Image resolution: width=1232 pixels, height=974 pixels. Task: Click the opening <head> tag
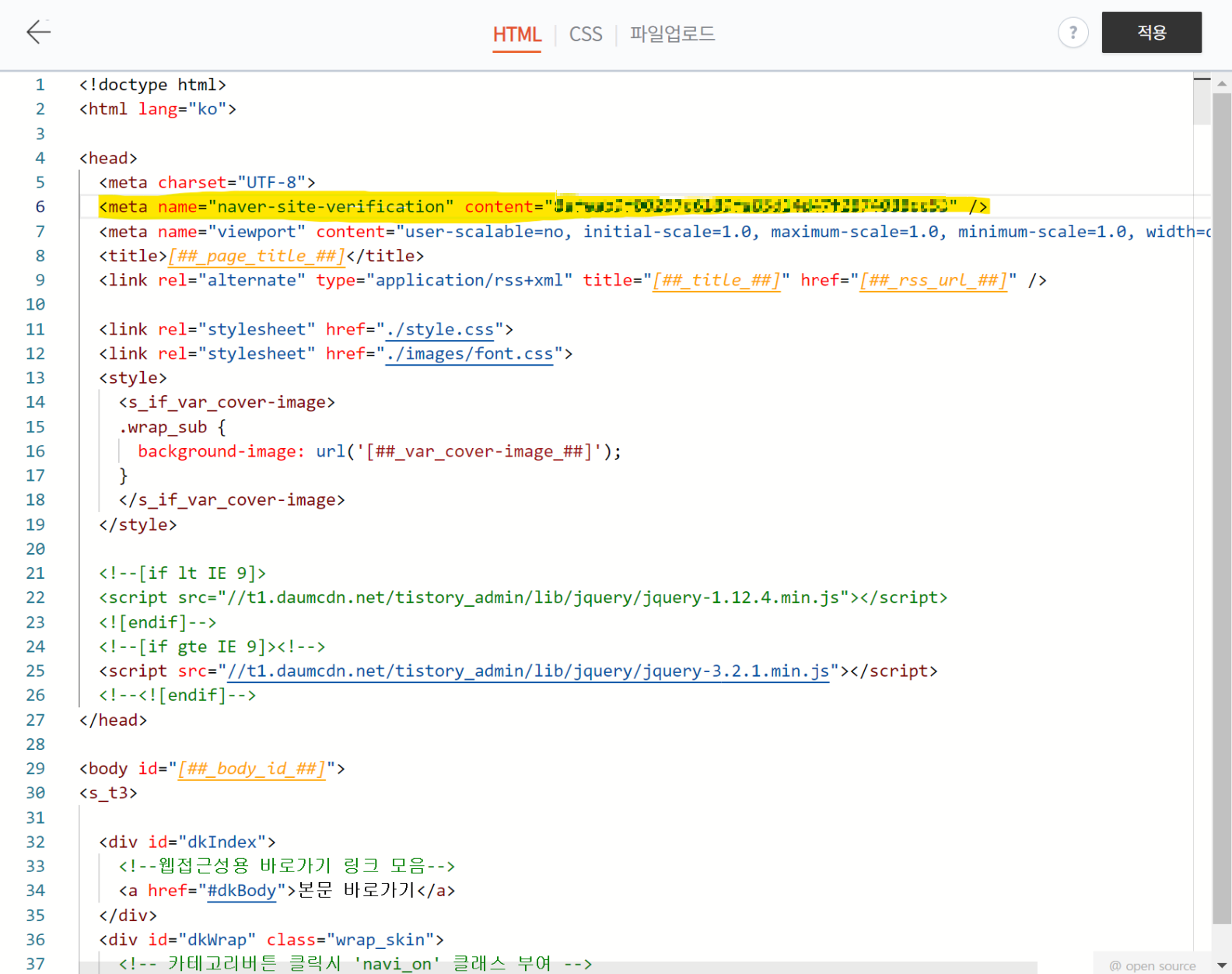coord(108,158)
